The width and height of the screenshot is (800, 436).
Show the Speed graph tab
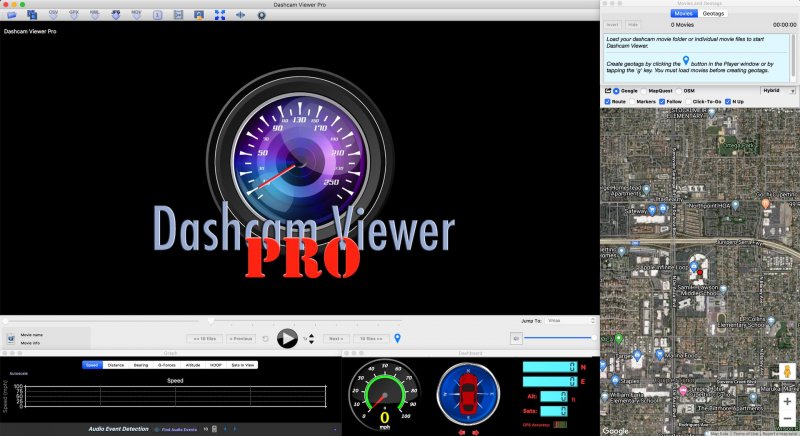coord(92,365)
